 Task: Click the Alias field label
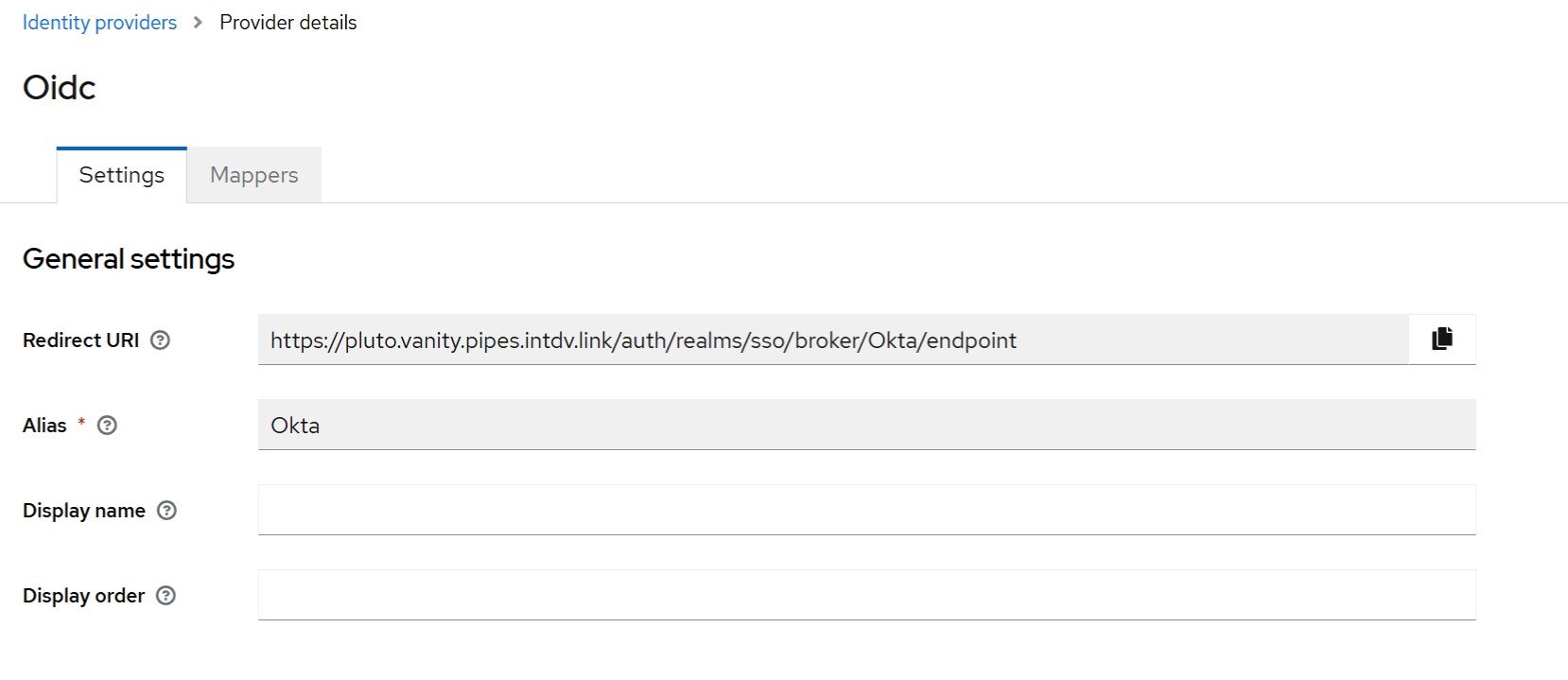pos(44,426)
